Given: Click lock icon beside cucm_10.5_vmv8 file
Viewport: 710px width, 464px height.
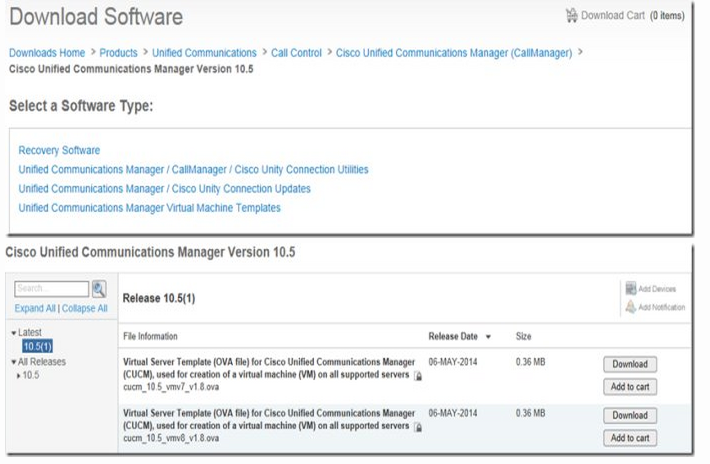Looking at the screenshot, I should 418,427.
